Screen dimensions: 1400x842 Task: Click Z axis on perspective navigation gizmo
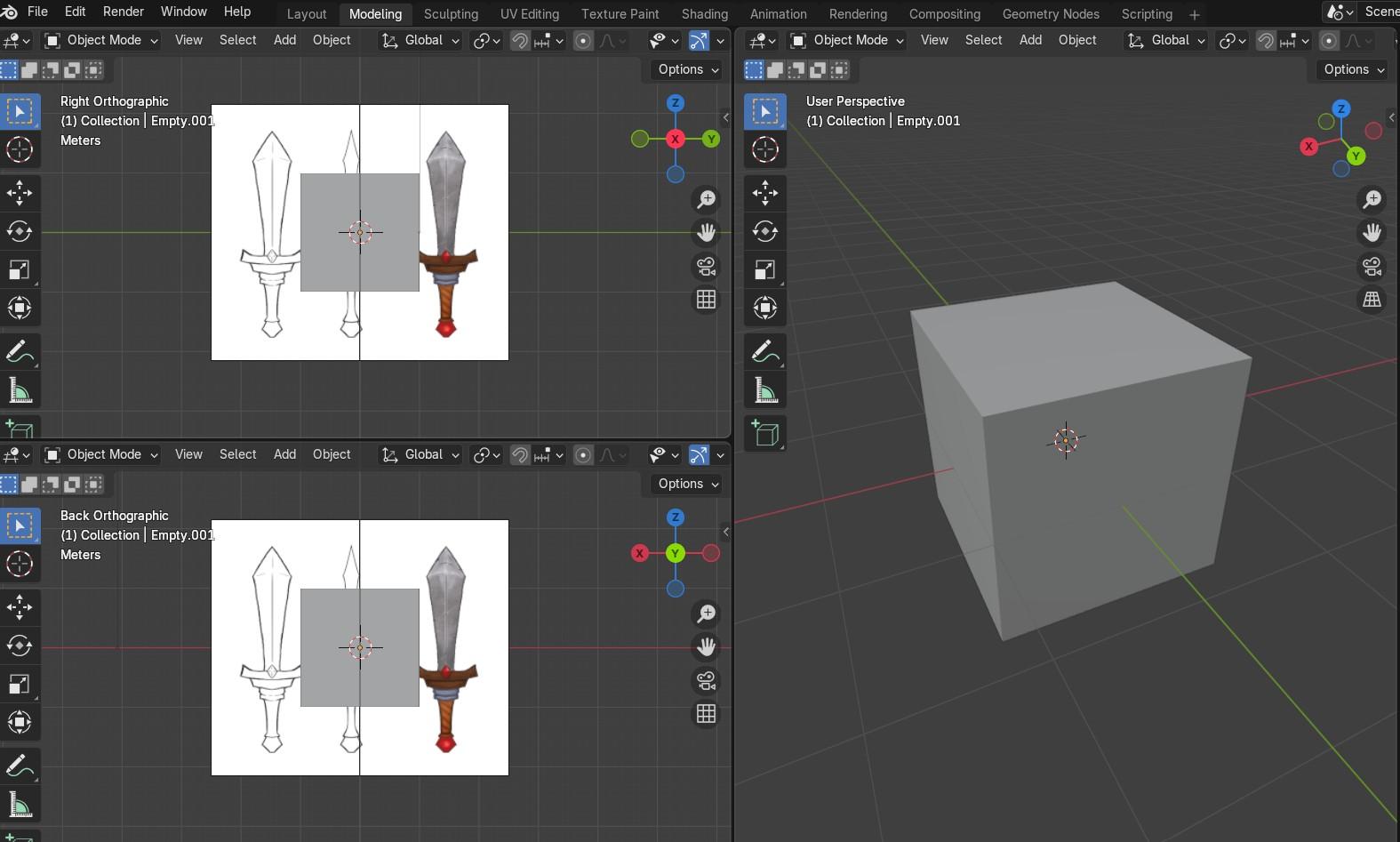1340,108
